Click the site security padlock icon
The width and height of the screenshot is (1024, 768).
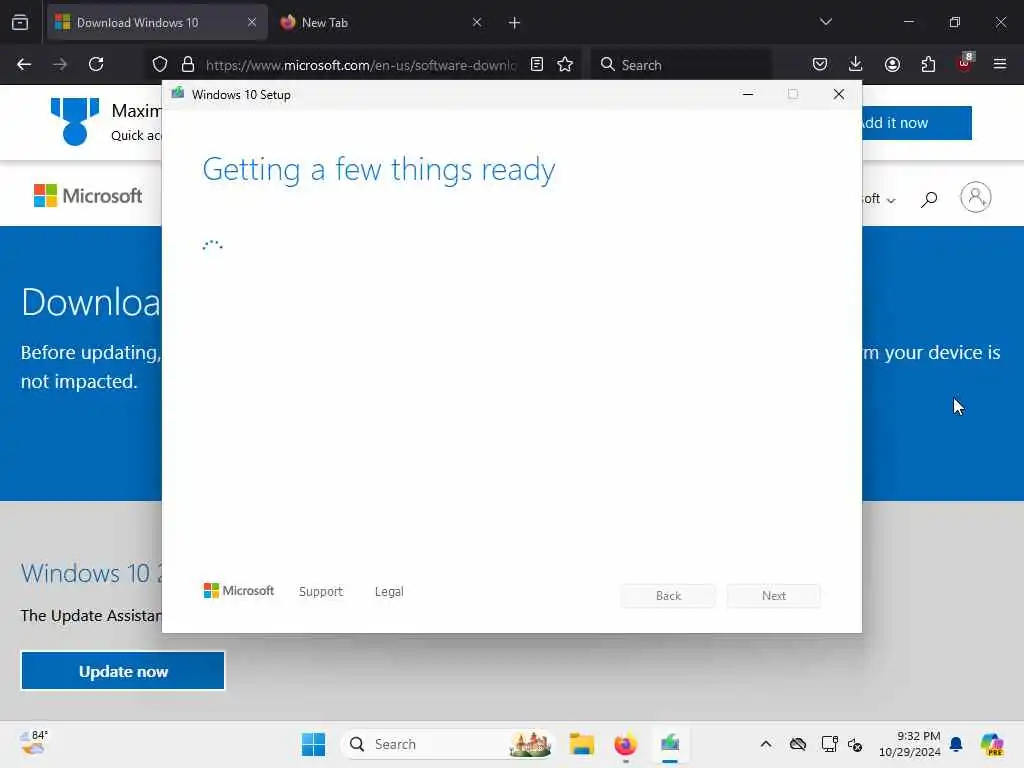(x=188, y=64)
